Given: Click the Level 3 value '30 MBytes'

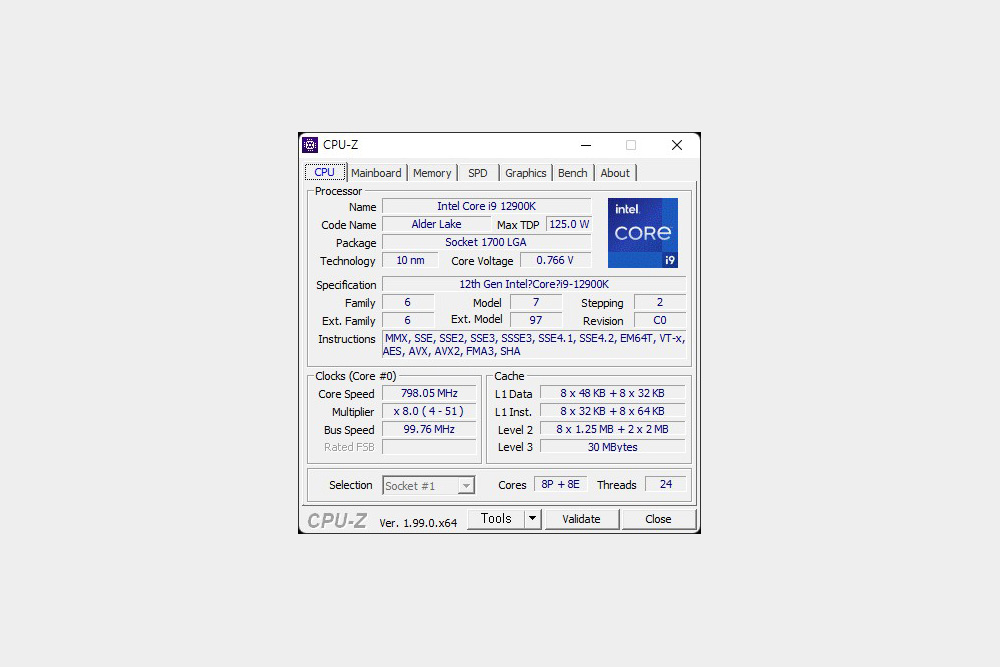Looking at the screenshot, I should [612, 447].
